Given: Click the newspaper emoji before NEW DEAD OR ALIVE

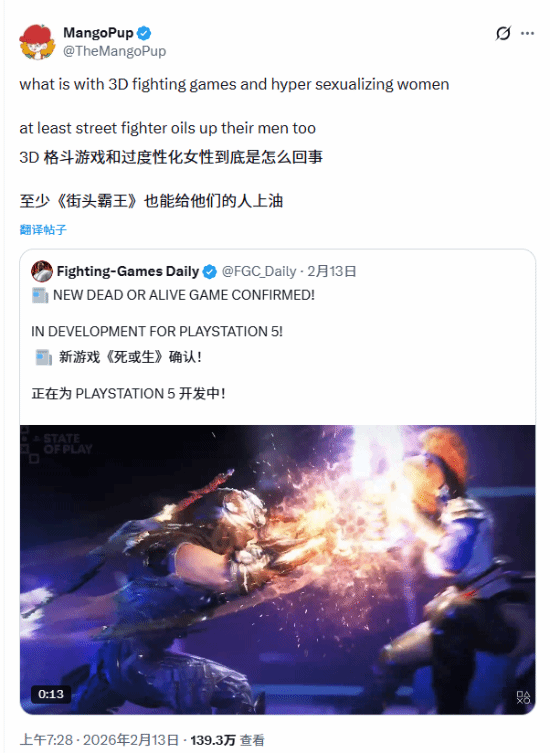Looking at the screenshot, I should coord(40,295).
